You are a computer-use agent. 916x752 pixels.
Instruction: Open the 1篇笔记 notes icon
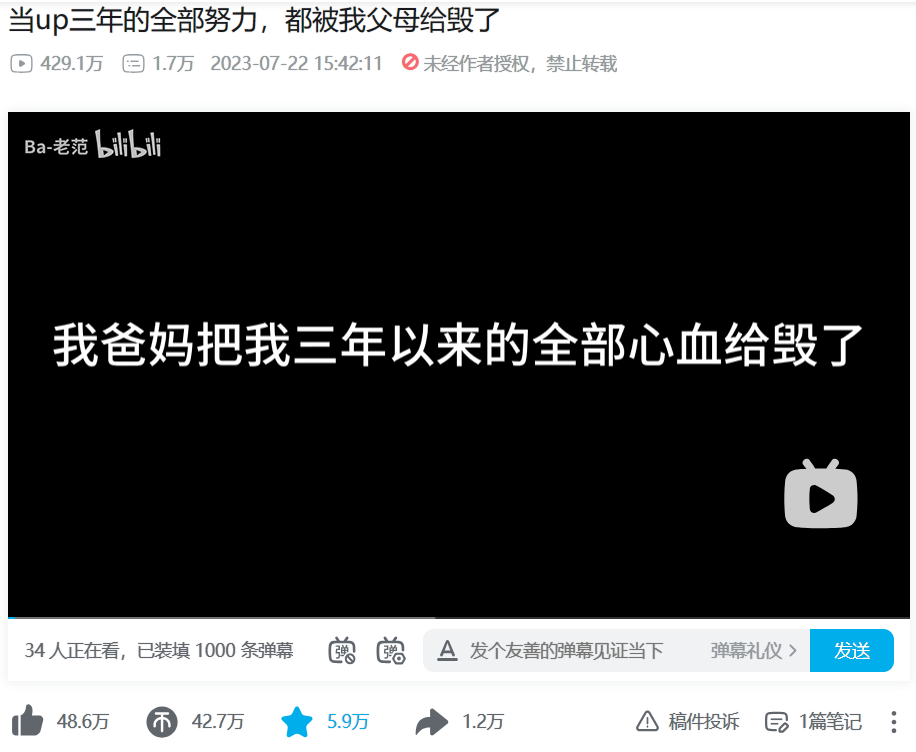(777, 722)
